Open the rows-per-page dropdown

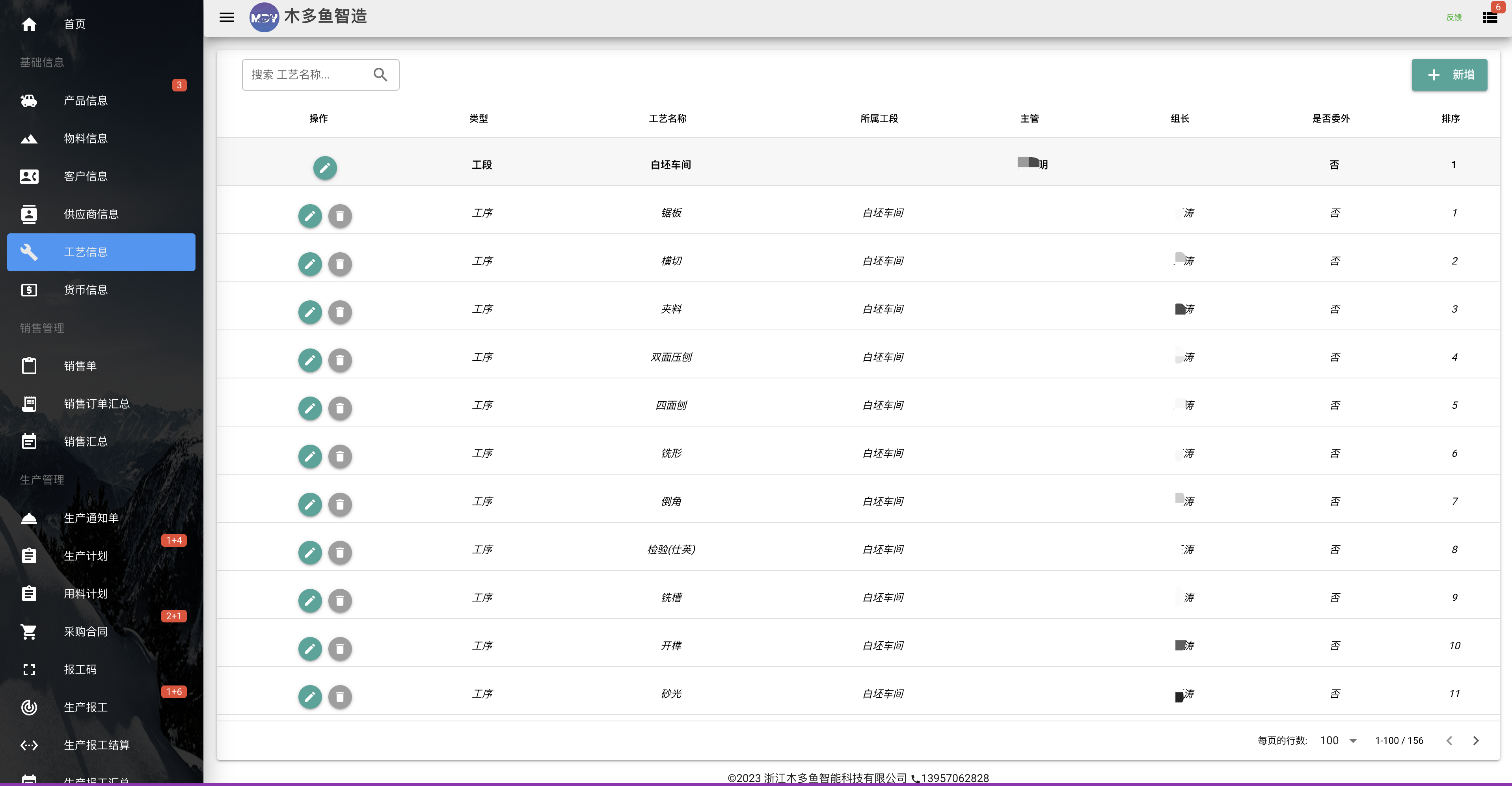1338,741
